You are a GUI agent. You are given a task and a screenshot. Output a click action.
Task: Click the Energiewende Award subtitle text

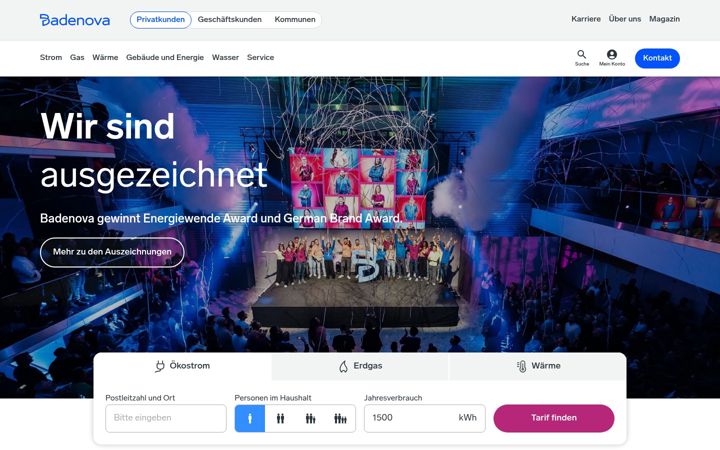221,219
